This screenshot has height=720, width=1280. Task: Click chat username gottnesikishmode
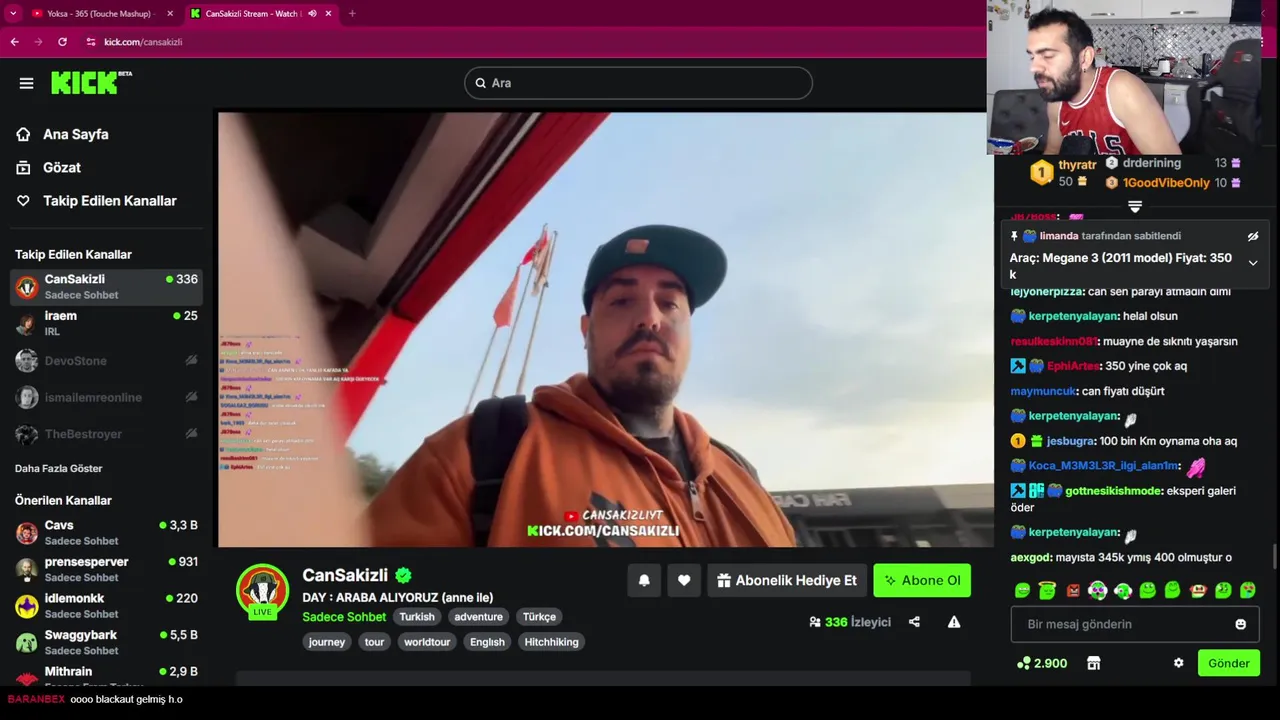[1113, 491]
